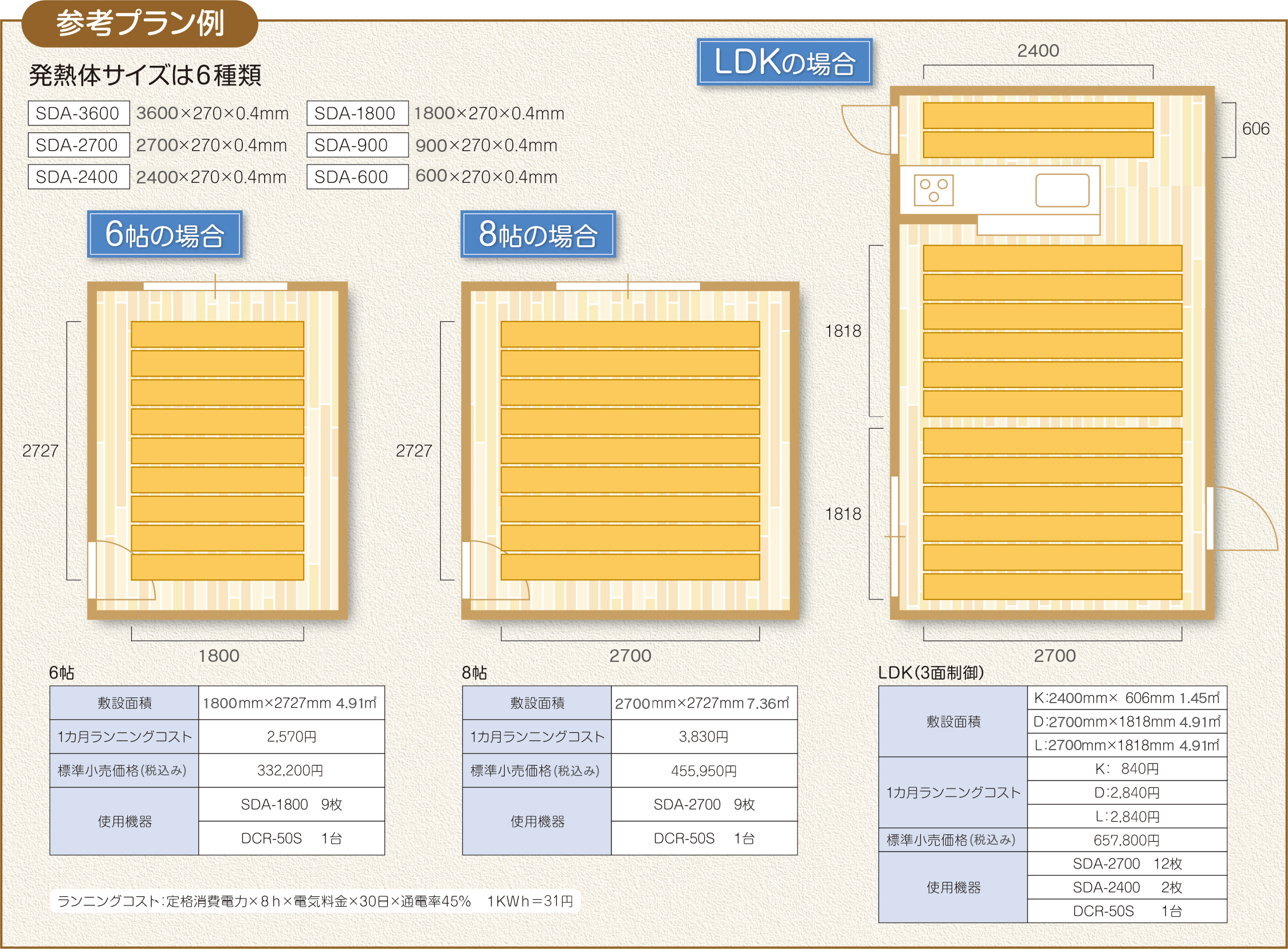Click the DCR-50S 1台 cell in LDK table
Viewport: 1288px width, 949px height.
pos(1127,911)
